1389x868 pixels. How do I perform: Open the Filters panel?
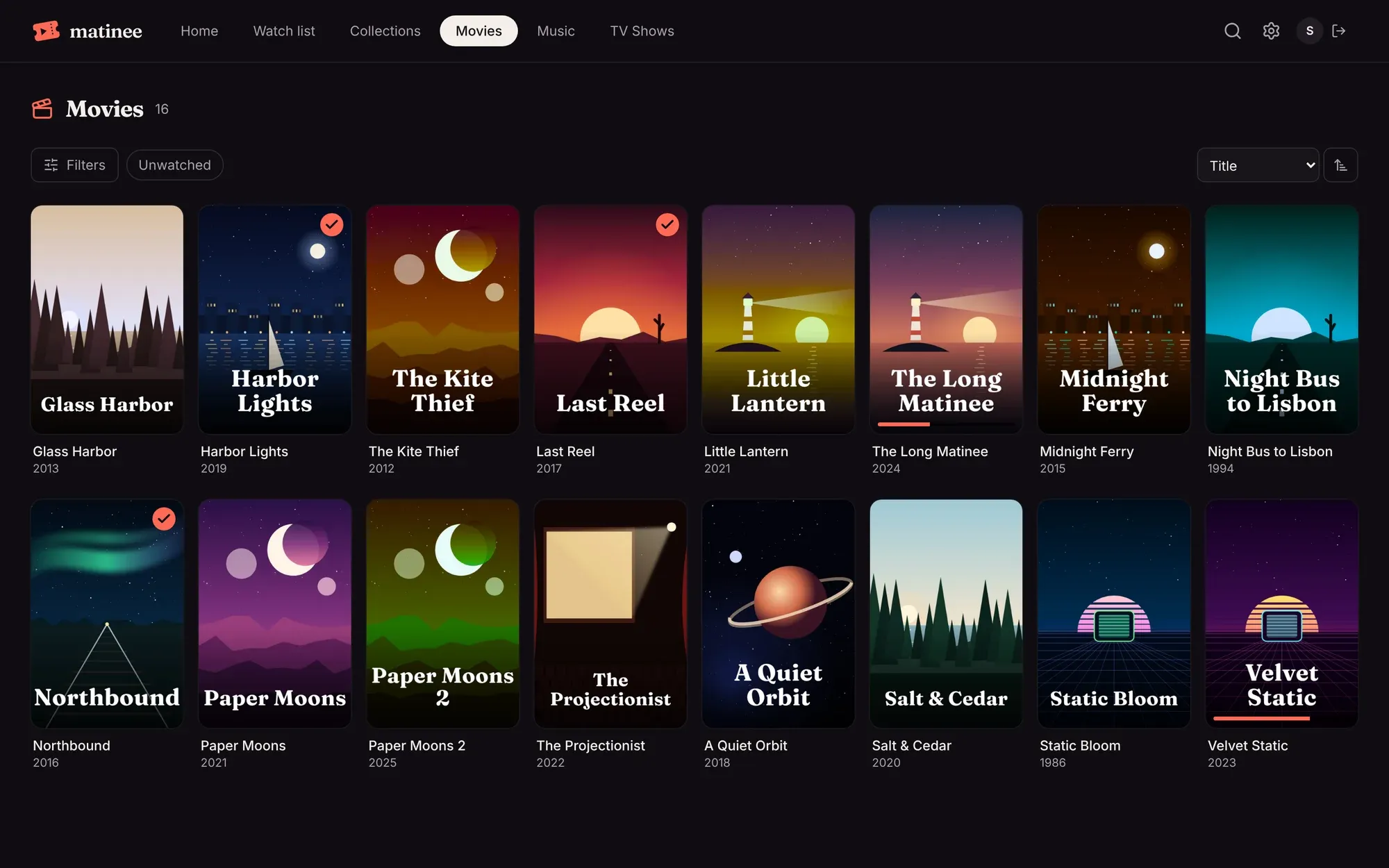click(74, 165)
